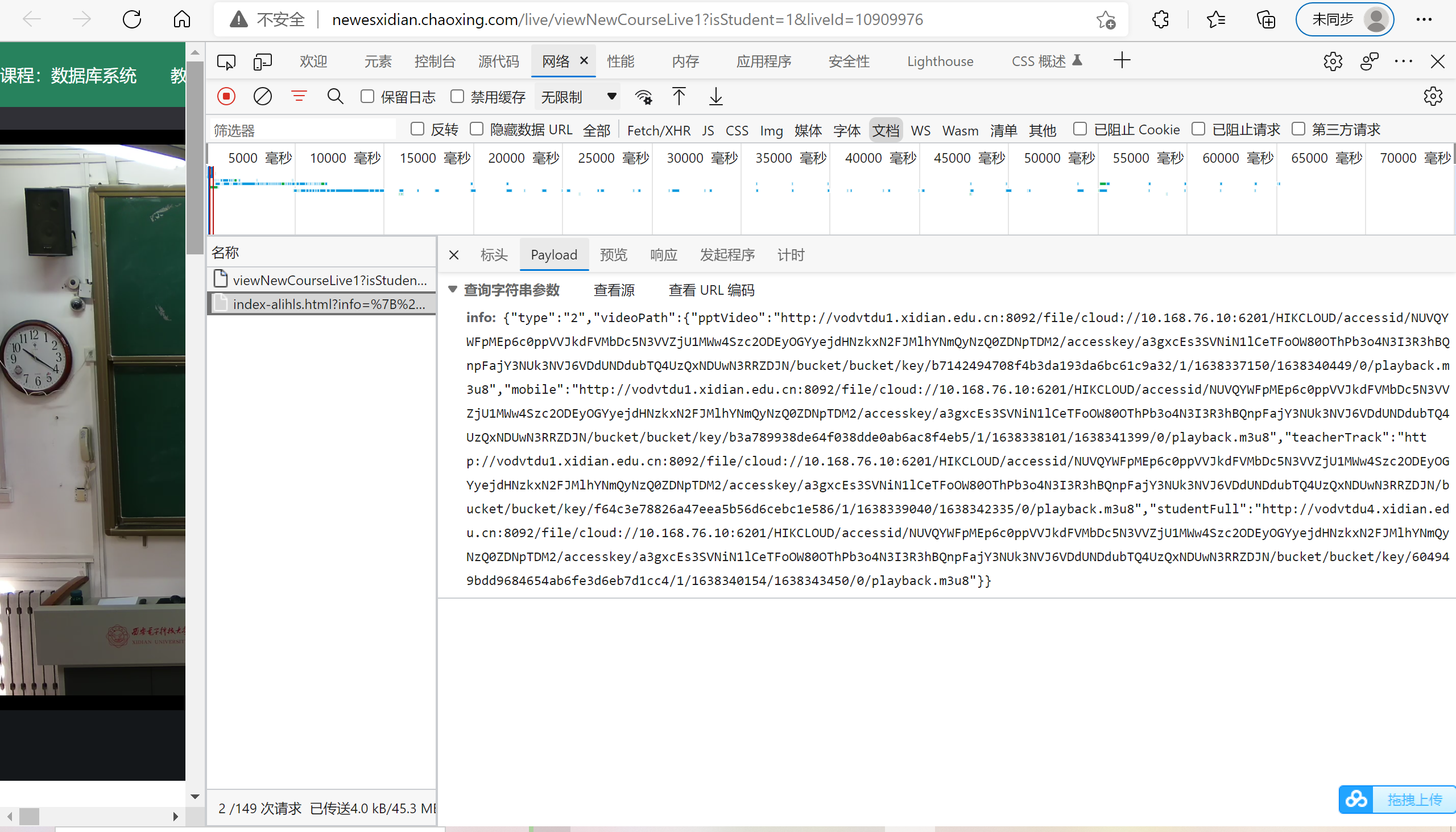The image size is (1456, 832).
Task: Click the 查看源 link
Action: (614, 290)
